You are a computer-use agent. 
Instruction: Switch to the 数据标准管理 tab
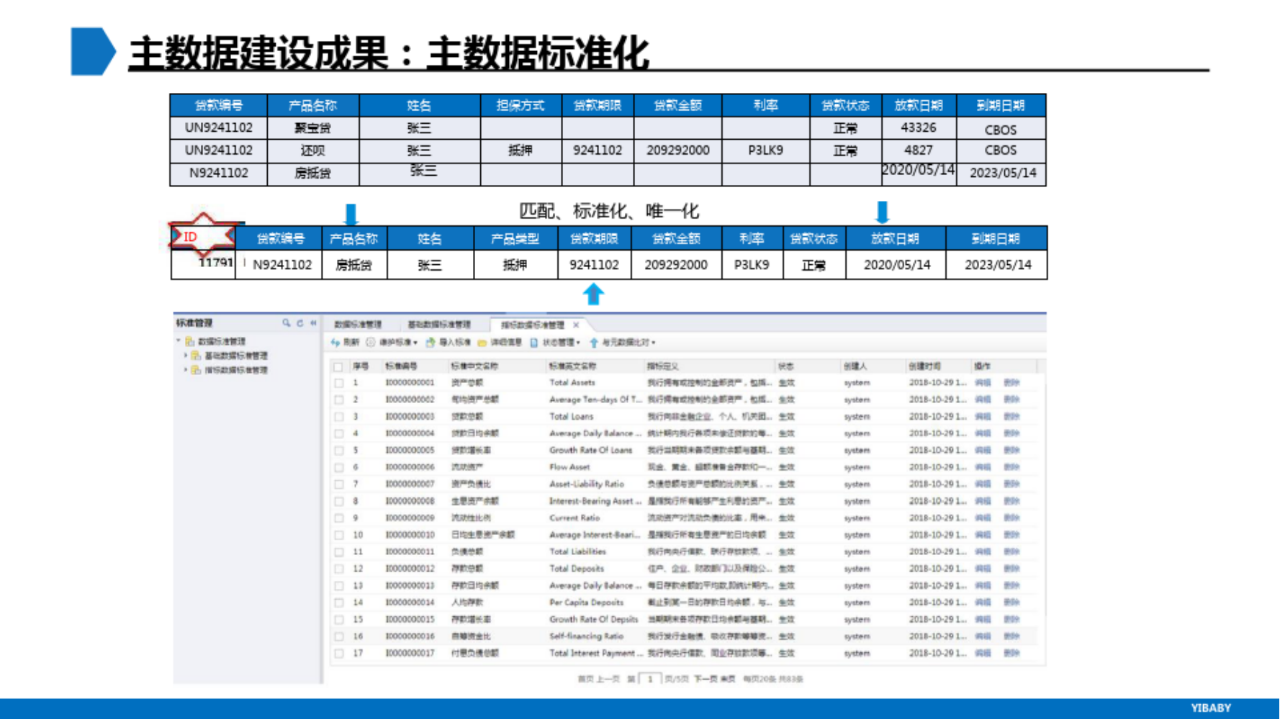[x=358, y=325]
